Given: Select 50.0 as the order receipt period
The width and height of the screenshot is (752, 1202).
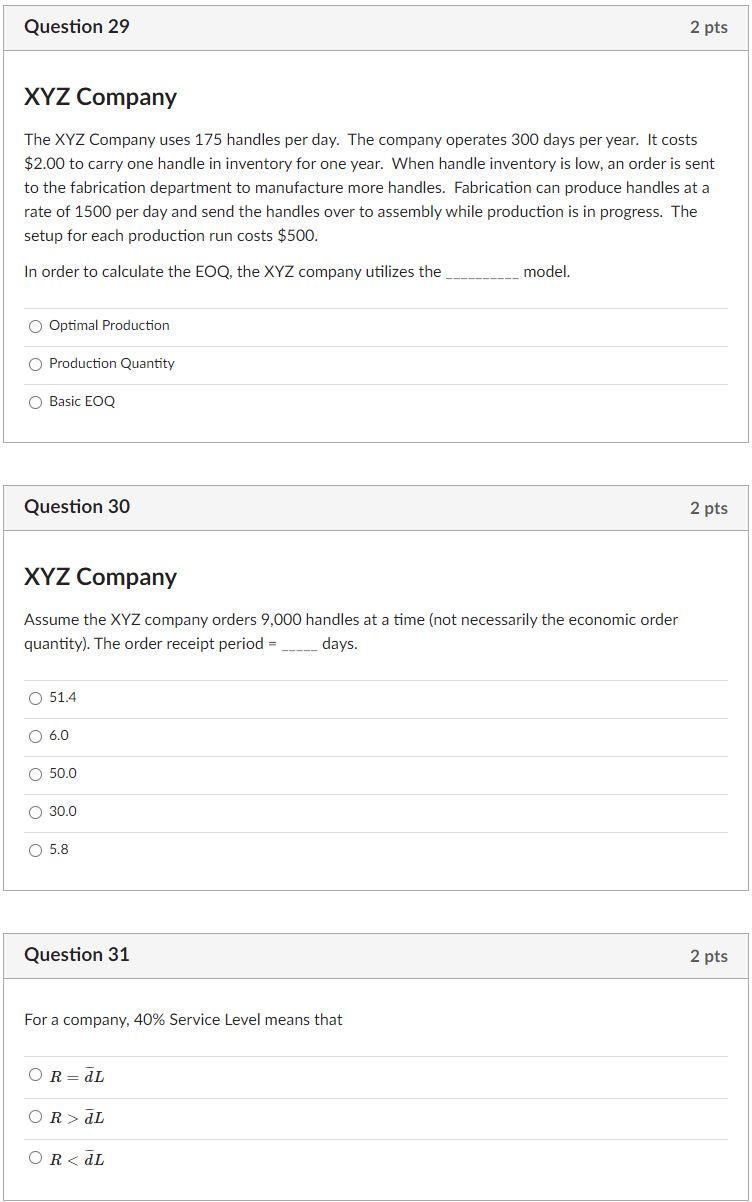Looking at the screenshot, I should pyautogui.click(x=35, y=773).
